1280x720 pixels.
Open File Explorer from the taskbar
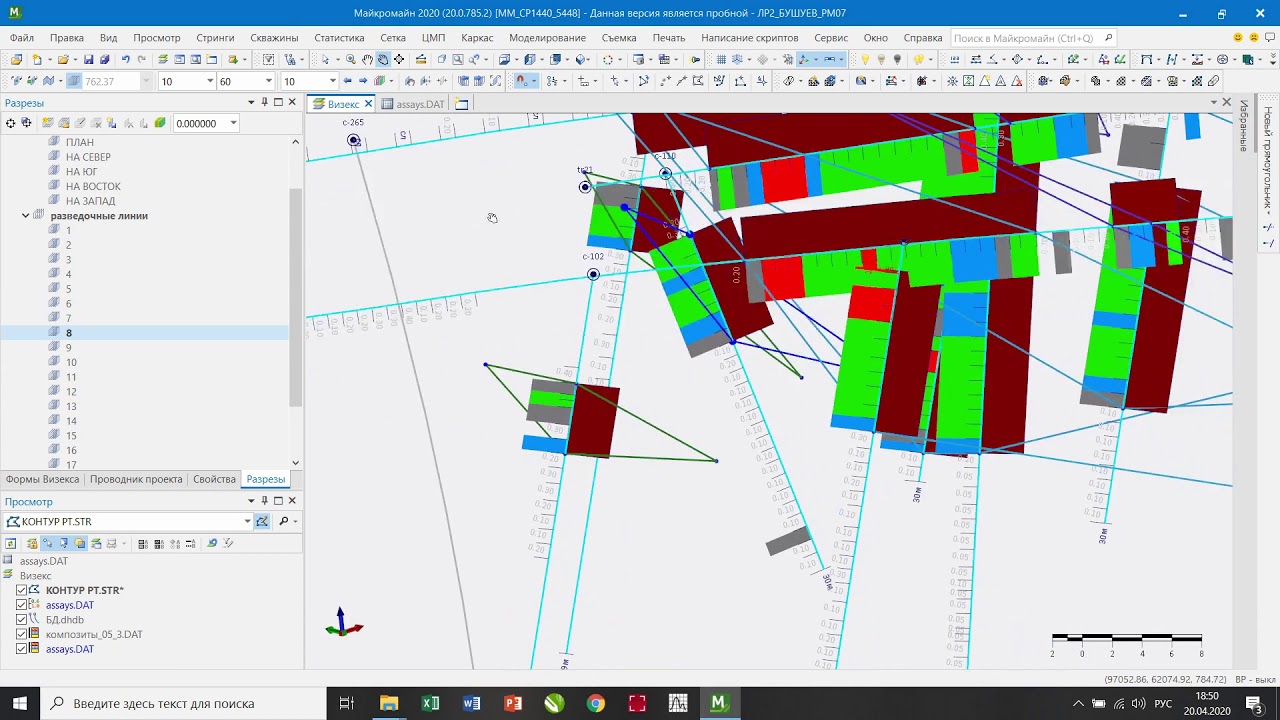[x=389, y=703]
